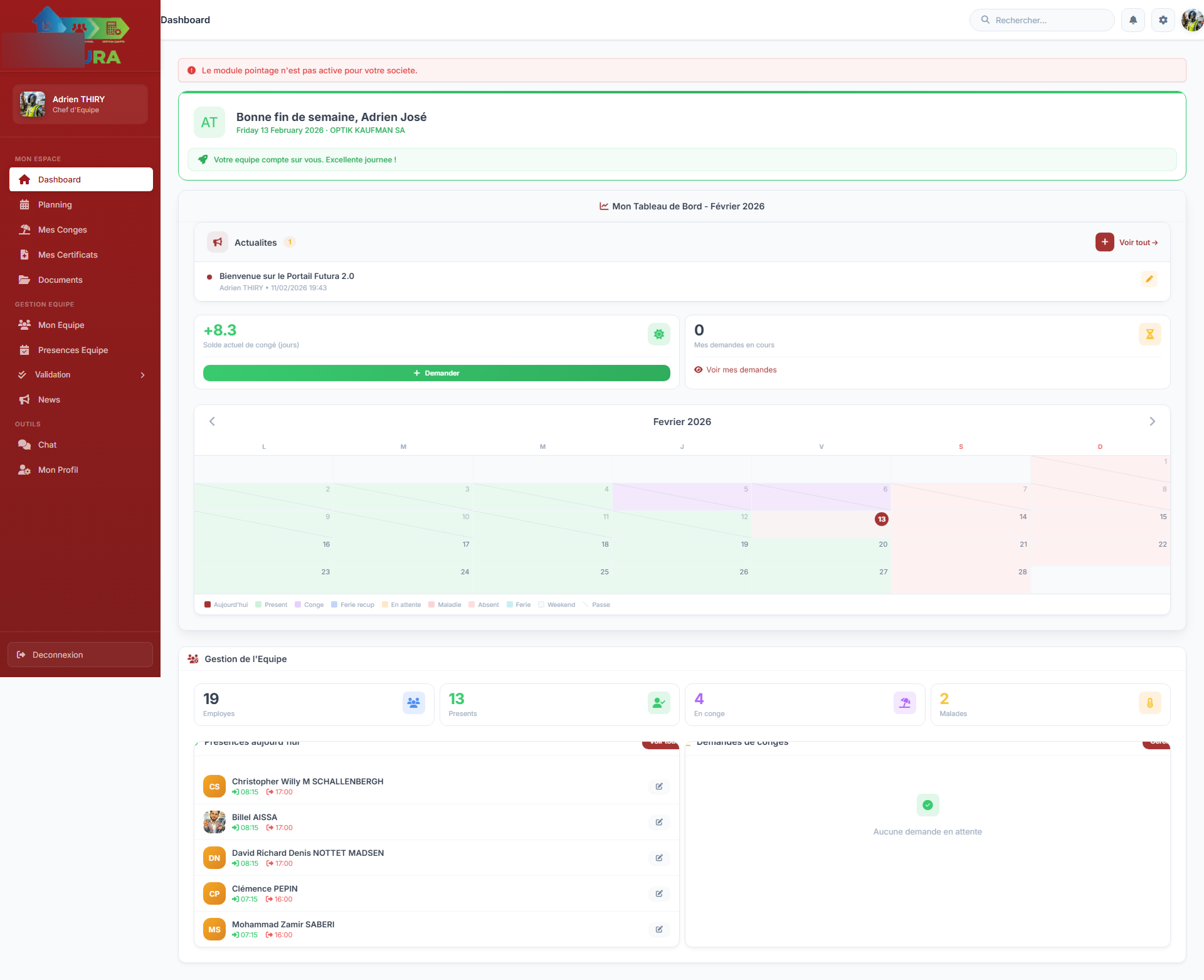Edit Billel AISSA's presence entry
This screenshot has height=980, width=1204.
659,822
